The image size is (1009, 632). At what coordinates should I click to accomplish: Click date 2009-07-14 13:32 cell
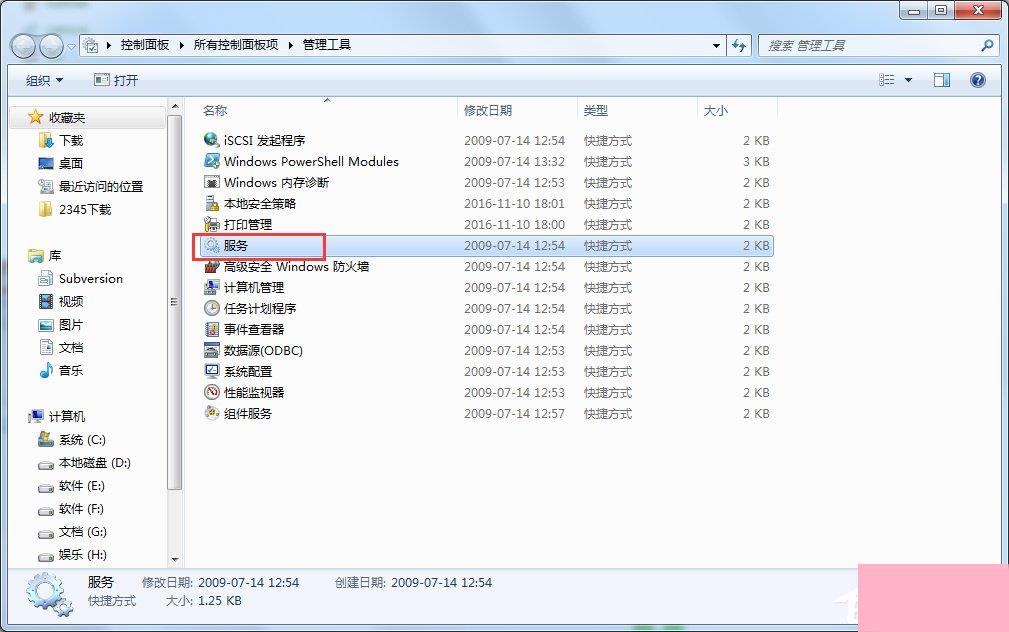(514, 162)
